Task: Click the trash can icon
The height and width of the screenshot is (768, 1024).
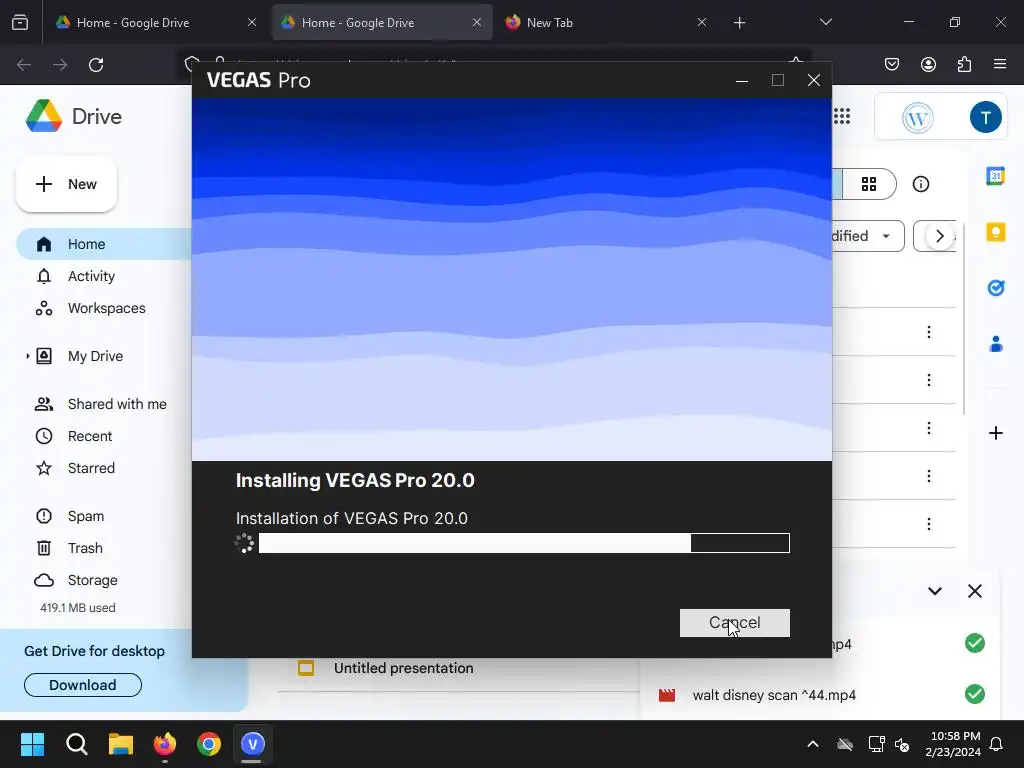Action: coord(44,548)
